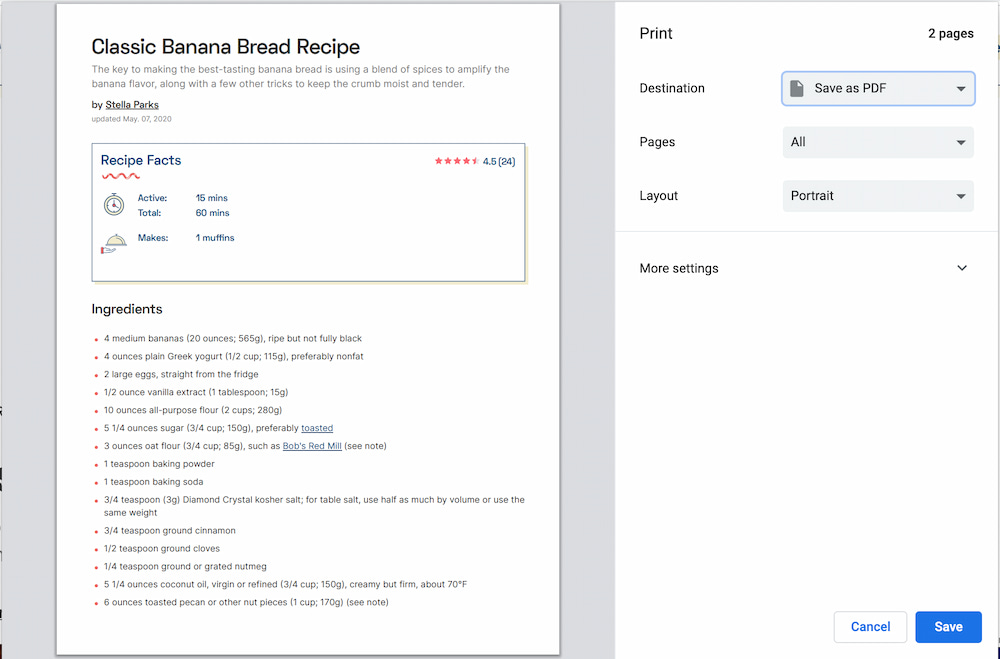Click the toasted hyperlink in ingredients
The height and width of the screenshot is (659, 1000).
point(317,428)
